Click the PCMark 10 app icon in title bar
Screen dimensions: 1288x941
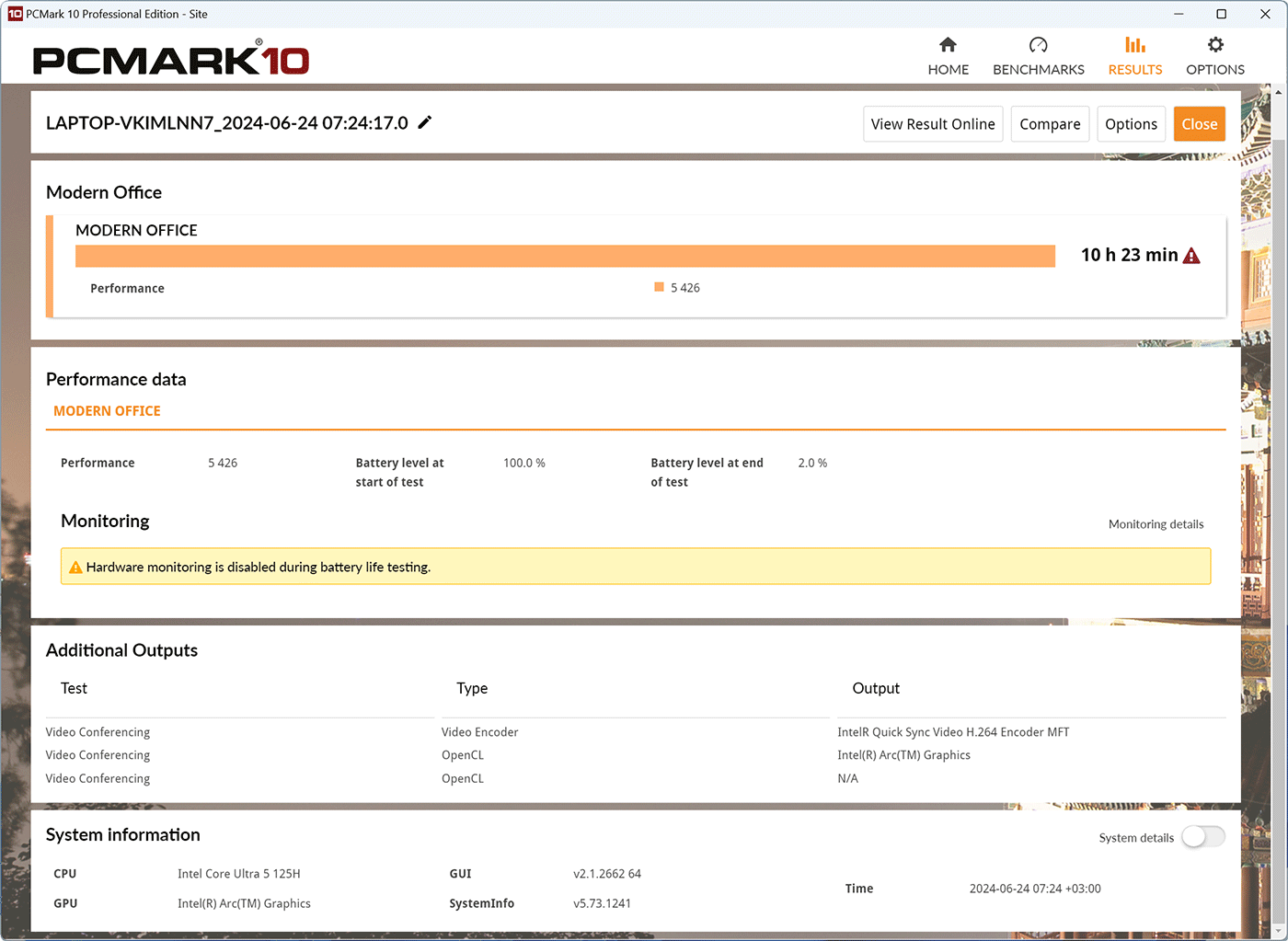pyautogui.click(x=15, y=14)
